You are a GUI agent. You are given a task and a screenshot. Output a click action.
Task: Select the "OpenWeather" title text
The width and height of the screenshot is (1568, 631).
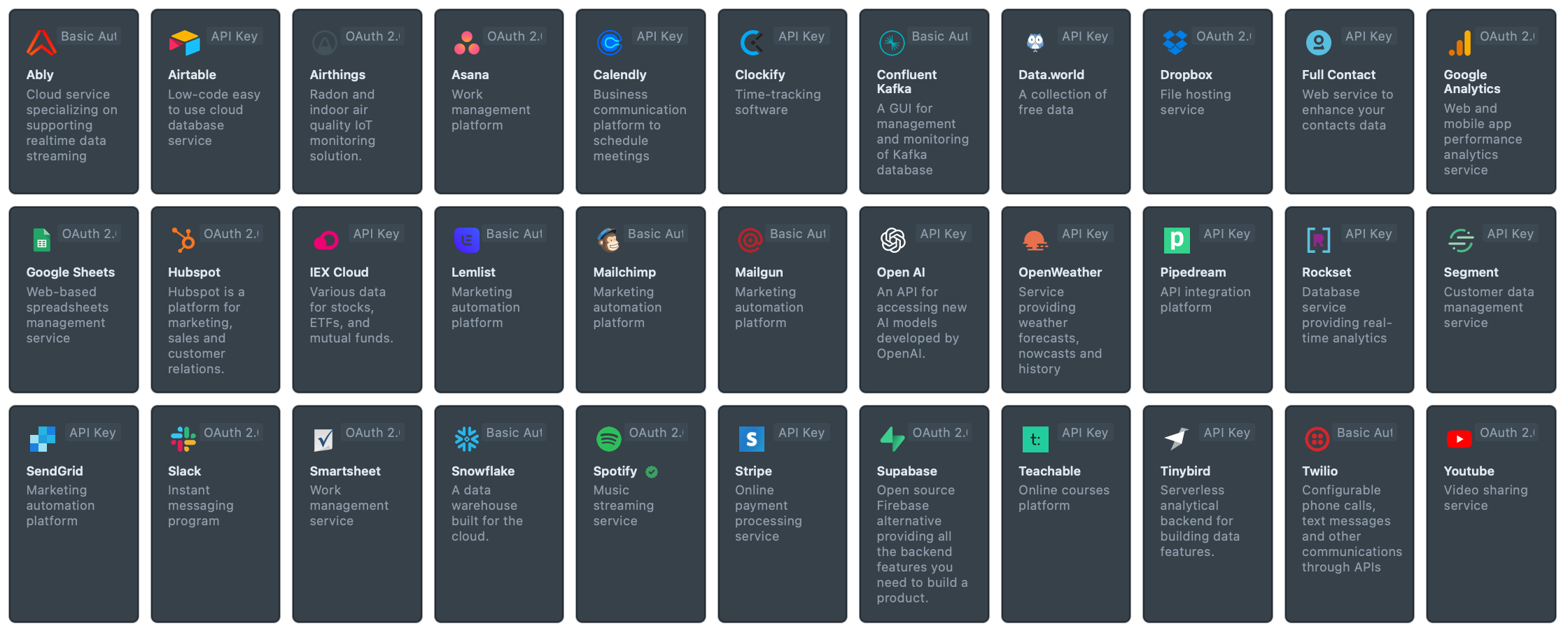click(x=1060, y=272)
